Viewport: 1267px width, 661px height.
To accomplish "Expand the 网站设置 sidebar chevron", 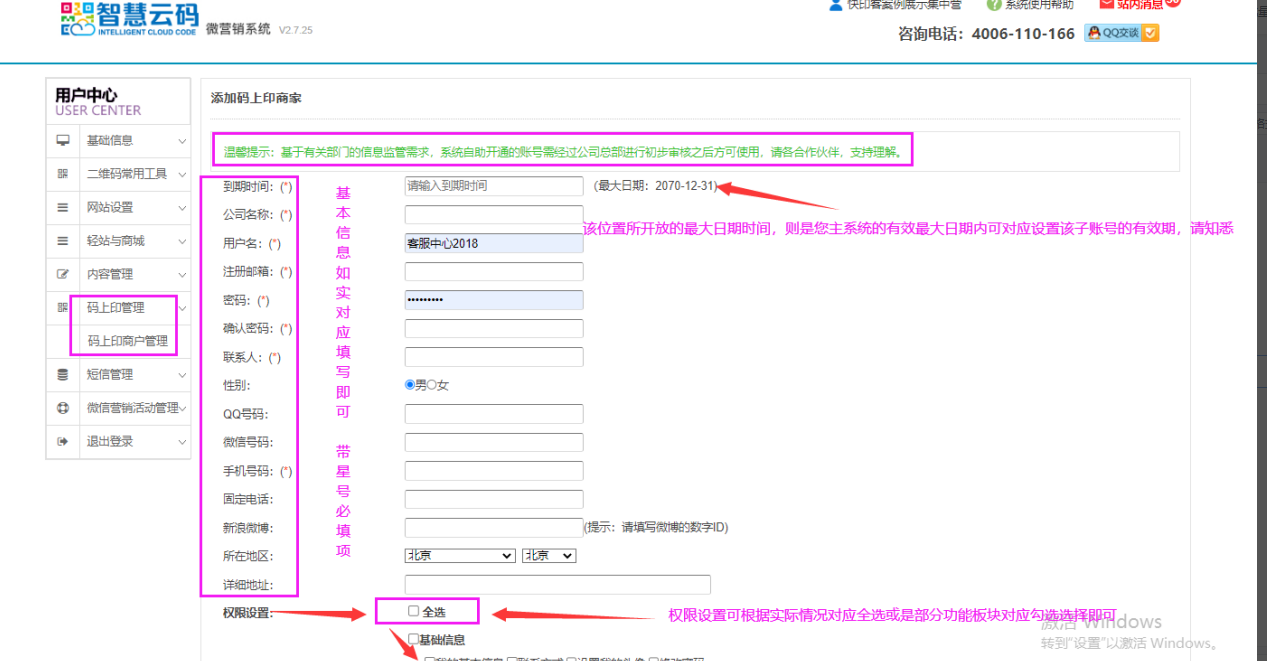I will point(182,208).
